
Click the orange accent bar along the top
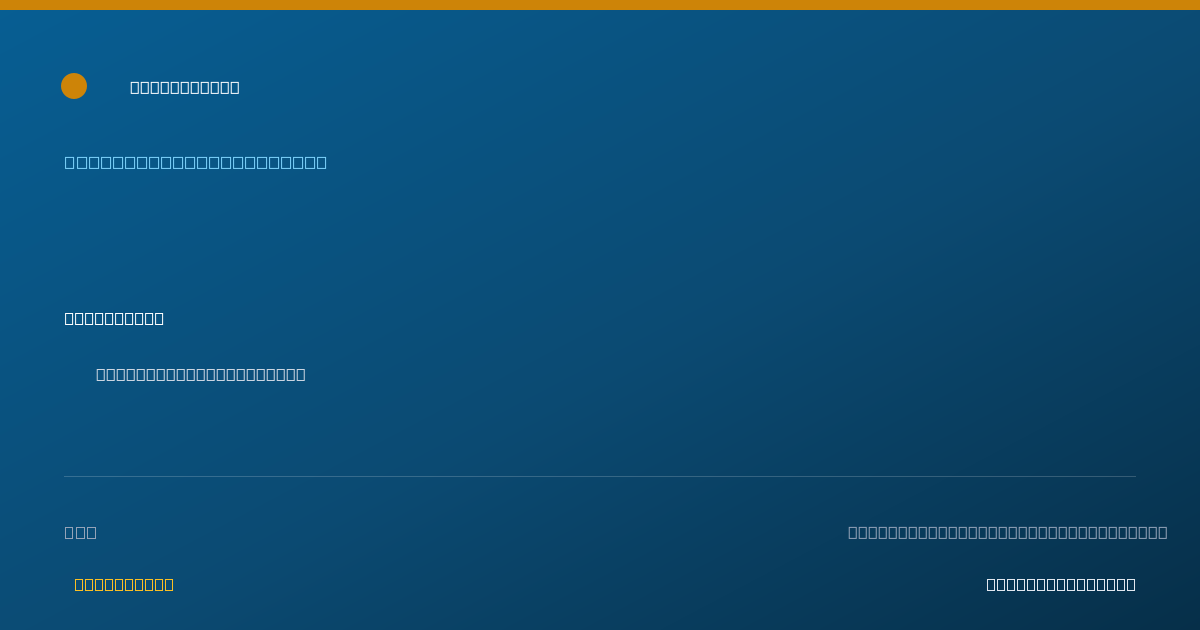[x=600, y=5]
